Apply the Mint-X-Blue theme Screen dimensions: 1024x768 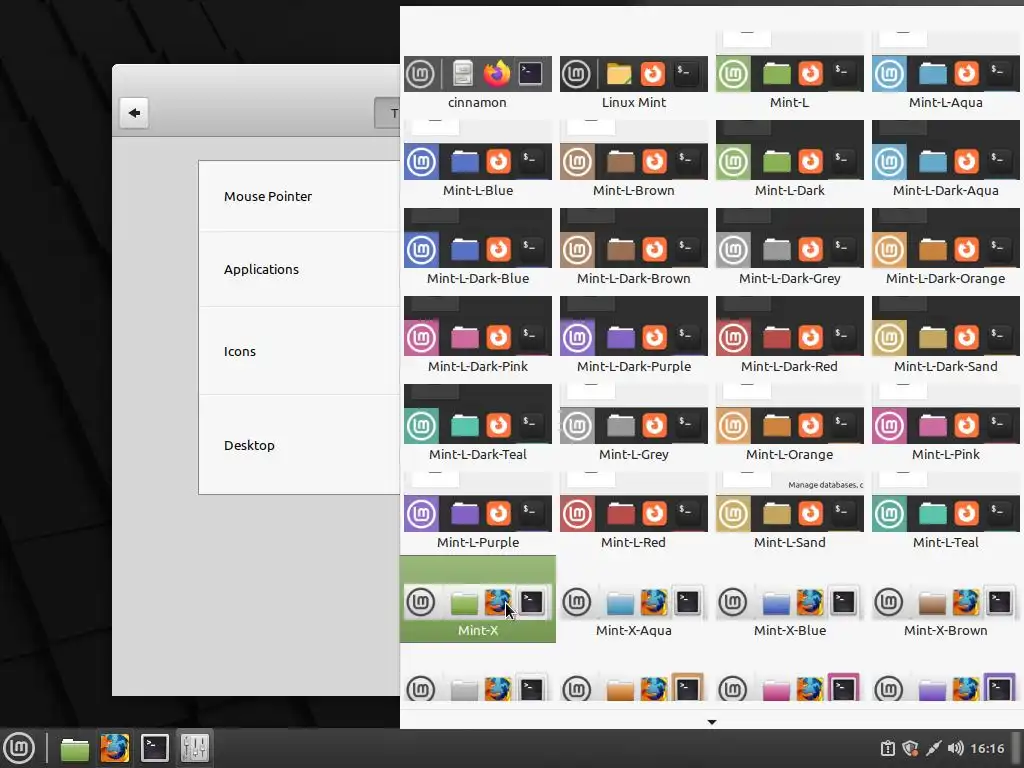(x=790, y=601)
